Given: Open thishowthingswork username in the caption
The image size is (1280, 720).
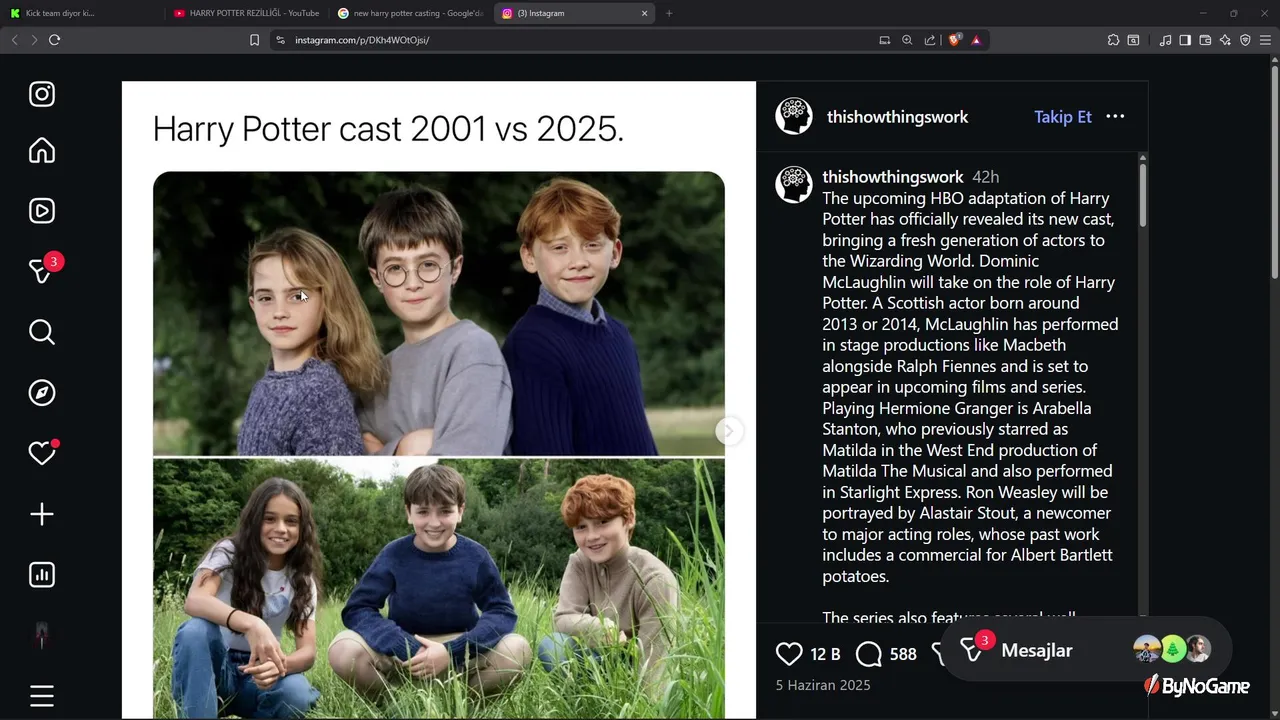Looking at the screenshot, I should click(x=893, y=177).
